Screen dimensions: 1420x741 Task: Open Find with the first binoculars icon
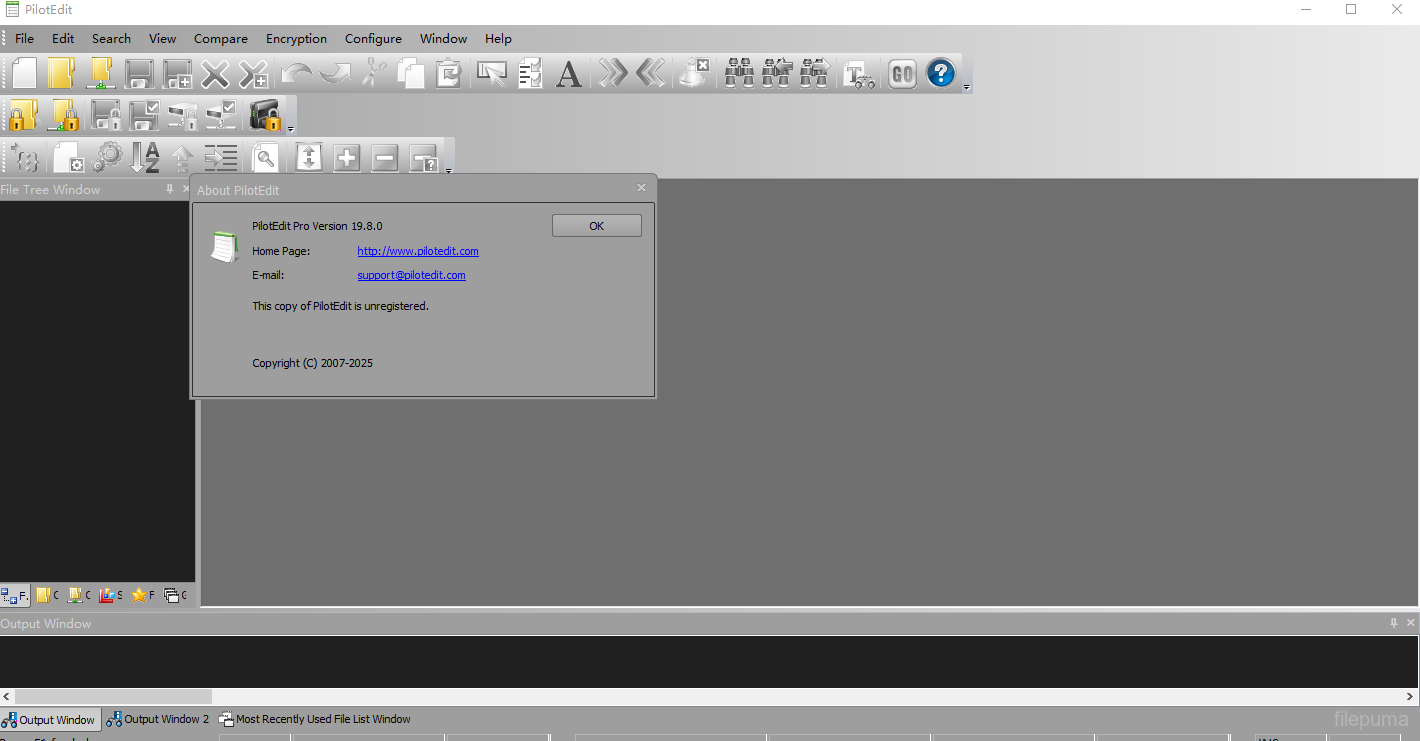(739, 73)
